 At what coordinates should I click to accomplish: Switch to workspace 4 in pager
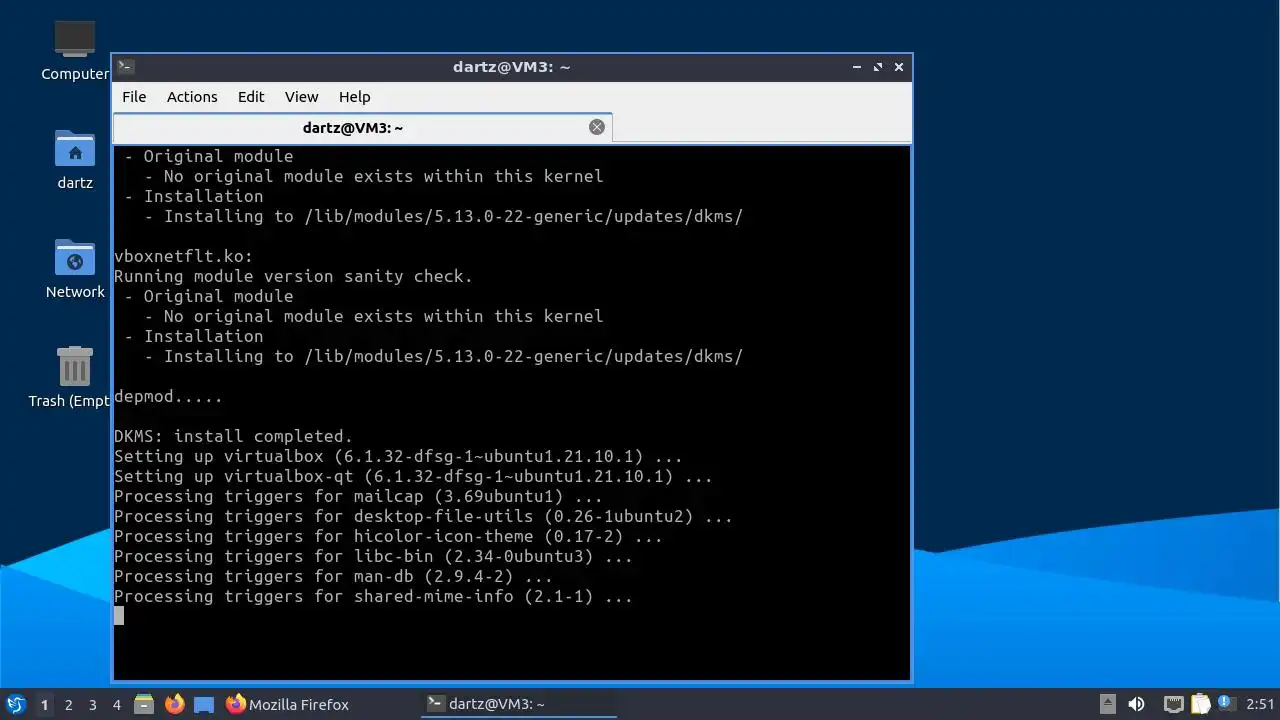[x=116, y=705]
